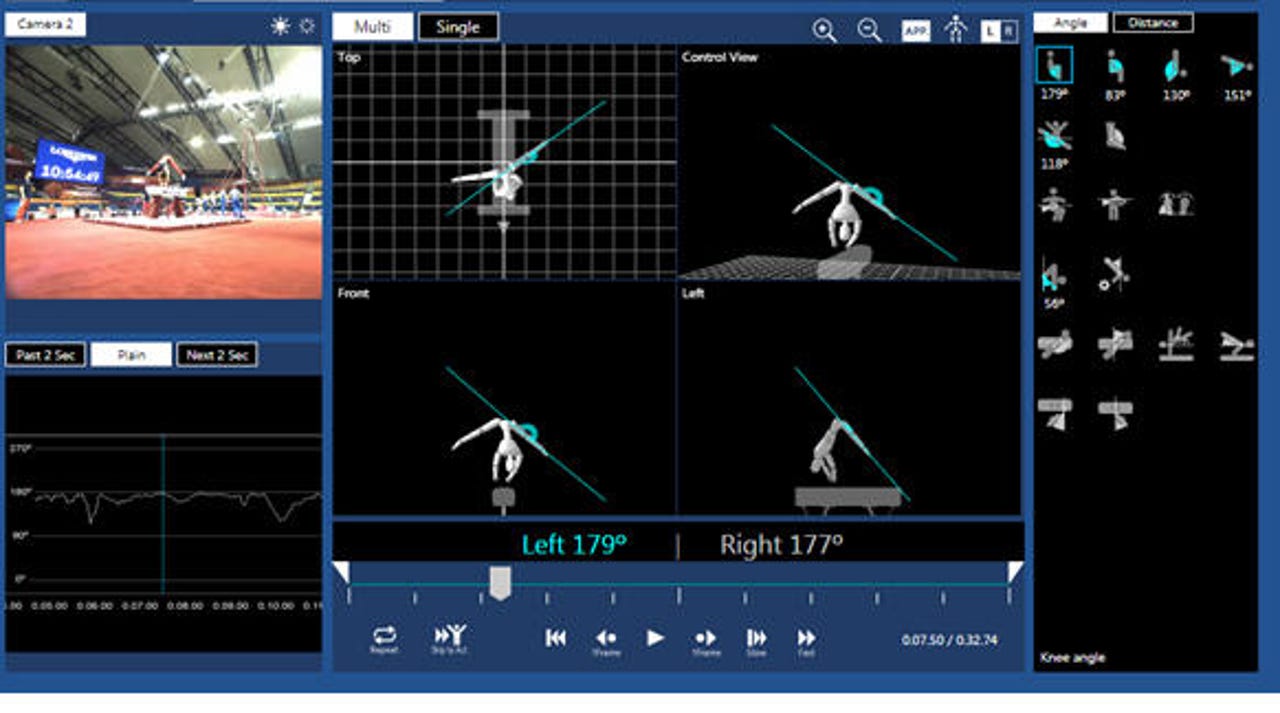Zoom in with the magnifier plus icon

click(825, 31)
